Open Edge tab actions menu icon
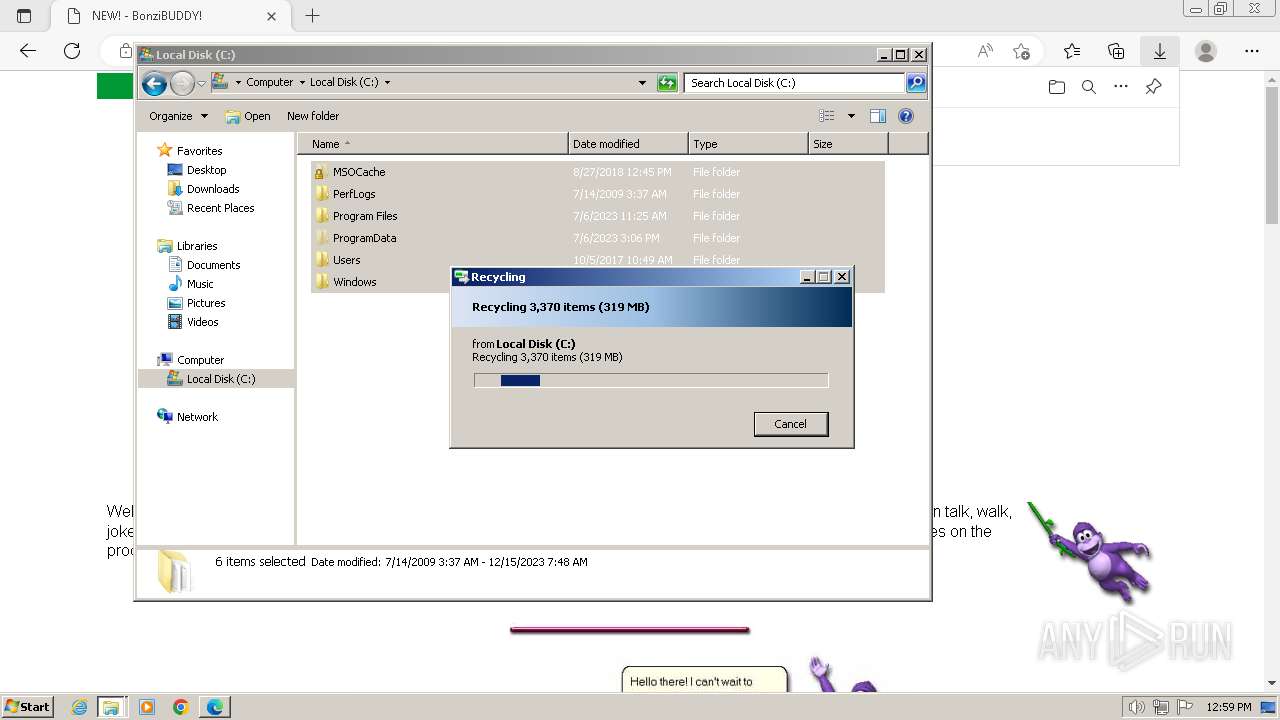This screenshot has width=1280, height=720. [x=24, y=16]
